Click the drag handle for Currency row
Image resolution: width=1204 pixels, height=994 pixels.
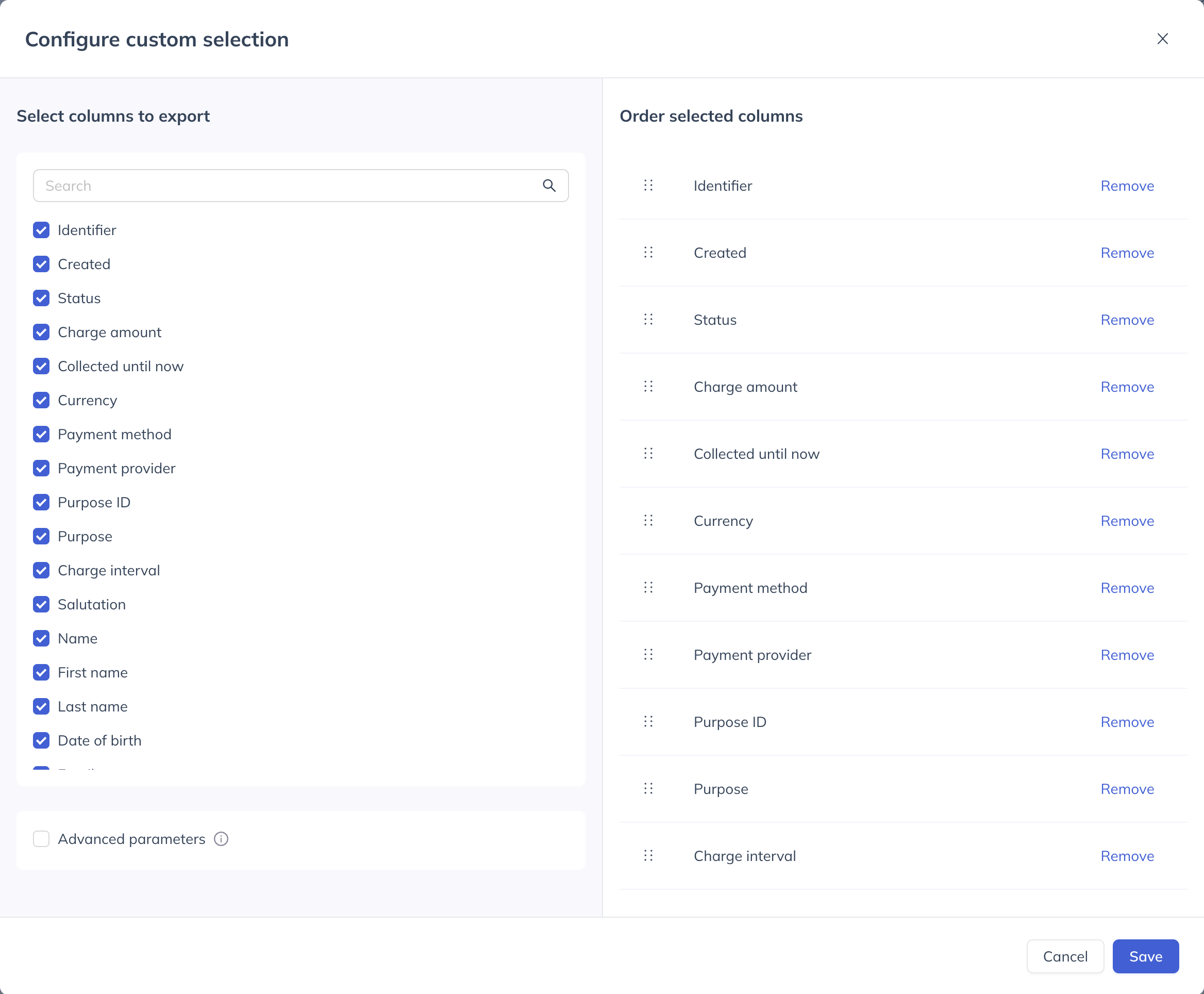(x=648, y=521)
